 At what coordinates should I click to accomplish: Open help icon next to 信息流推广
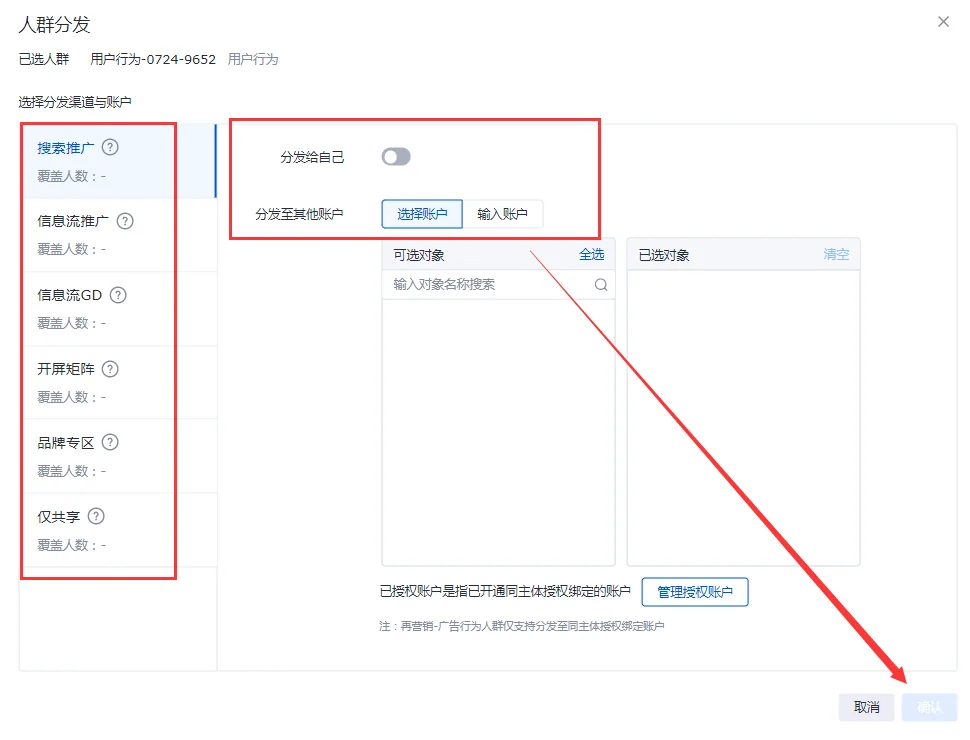point(125,221)
